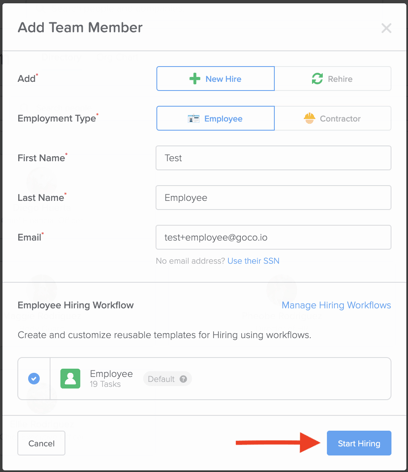Click the Email field with test+employee@goco.io
This screenshot has height=472, width=408.
tap(273, 237)
